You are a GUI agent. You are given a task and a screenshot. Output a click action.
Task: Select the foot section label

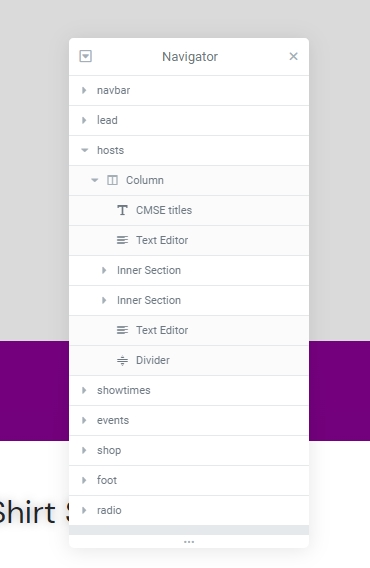[107, 480]
